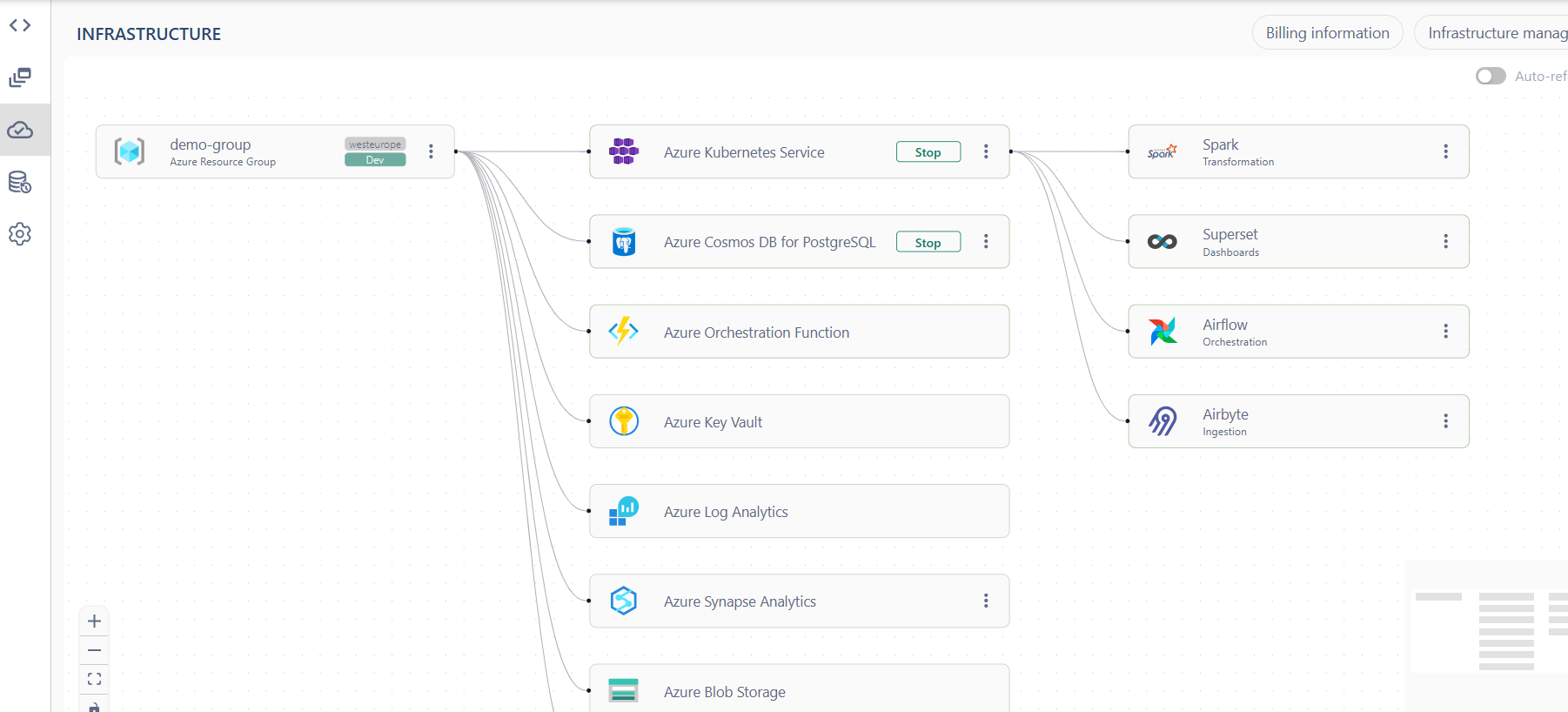Click the Airflow pinwheel logo icon
The image size is (1568, 712).
point(1163,331)
